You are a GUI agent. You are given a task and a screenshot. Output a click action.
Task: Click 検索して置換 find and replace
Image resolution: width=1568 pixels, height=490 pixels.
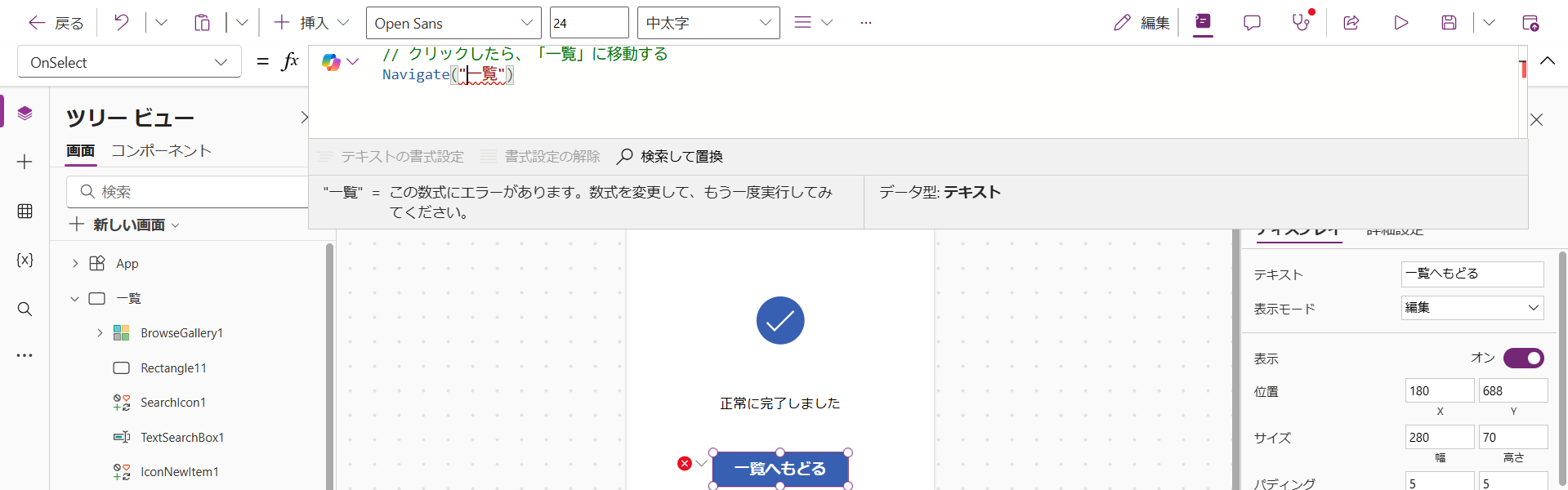(670, 156)
